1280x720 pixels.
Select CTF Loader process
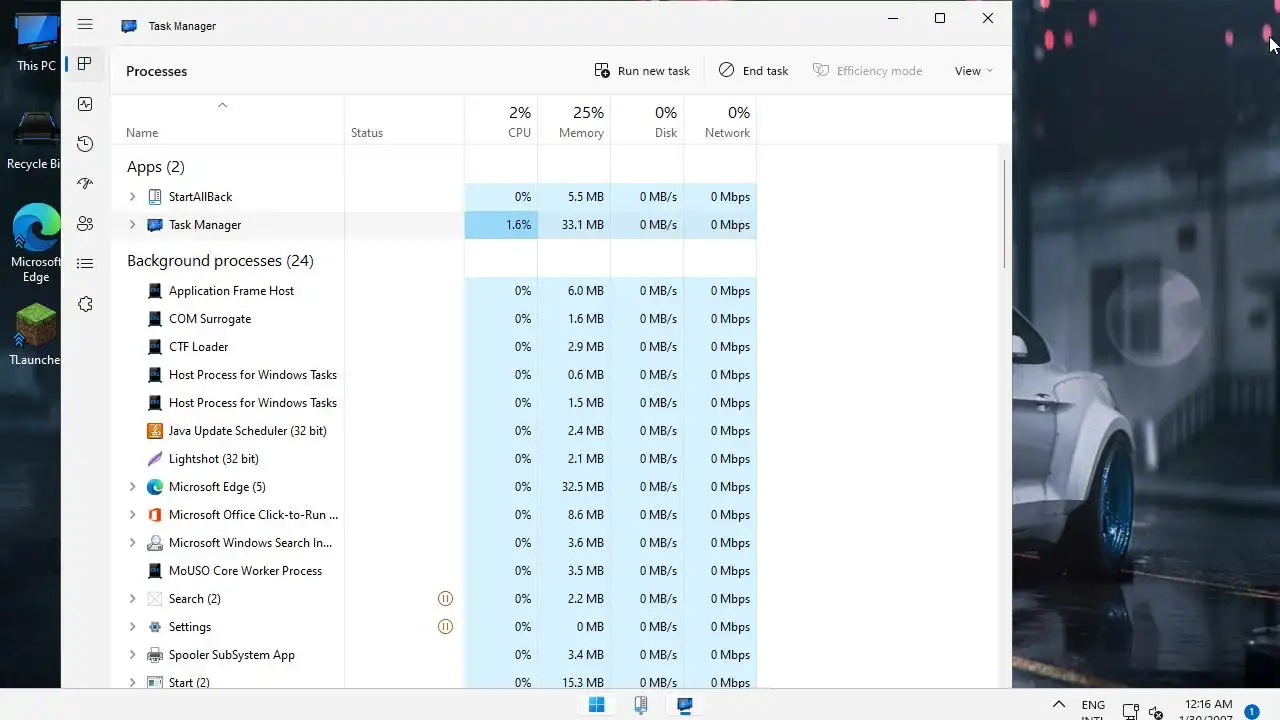click(x=433, y=347)
